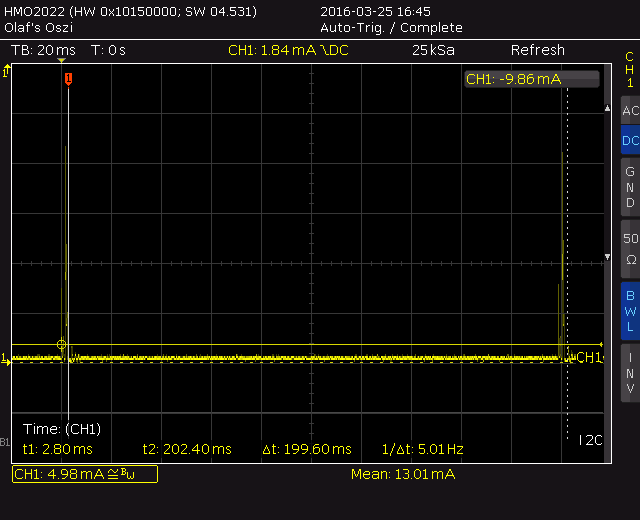
Task: Select the CH1 ground reference arrow
Action: point(5,360)
